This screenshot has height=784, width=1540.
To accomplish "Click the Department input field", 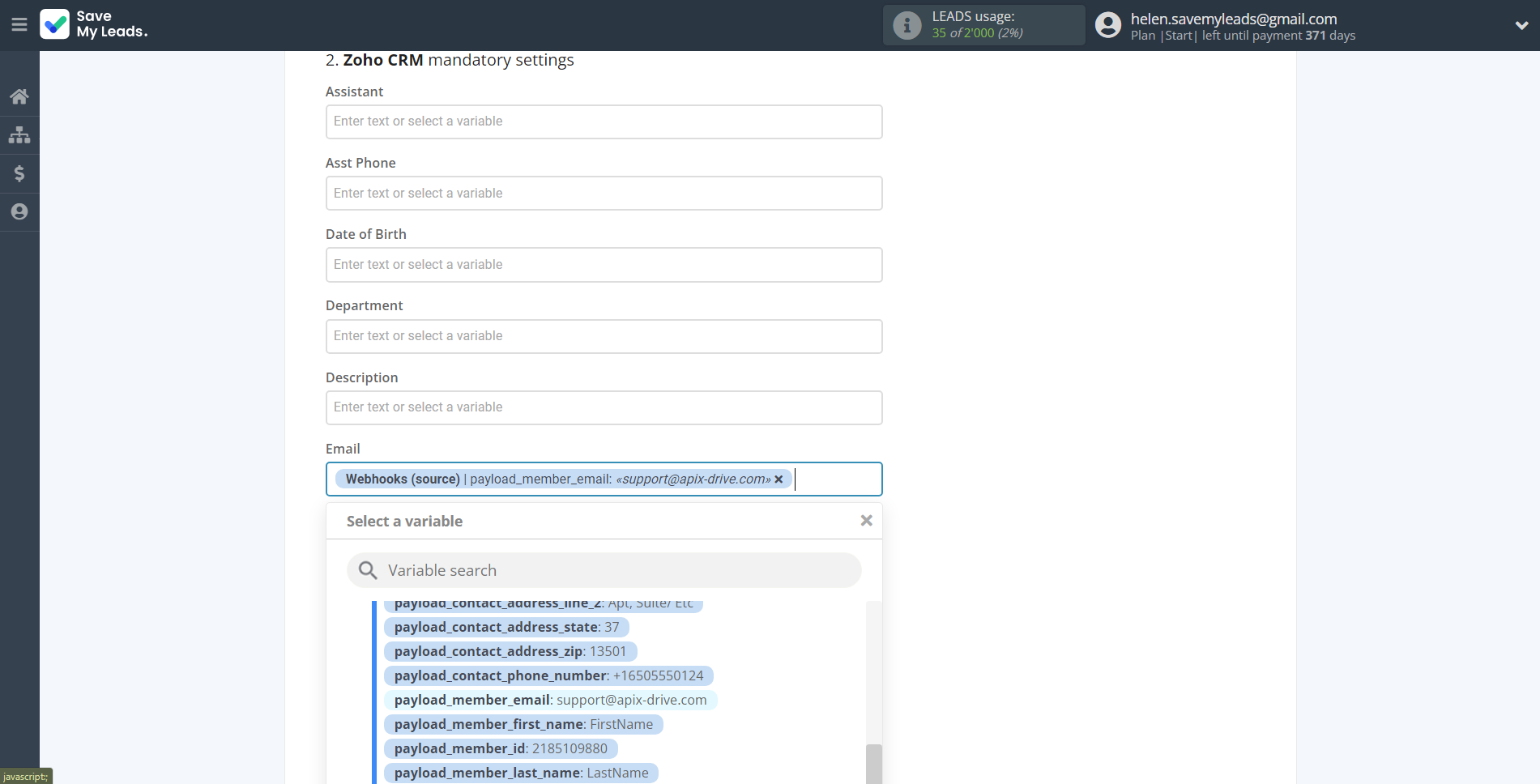I will pyautogui.click(x=604, y=336).
